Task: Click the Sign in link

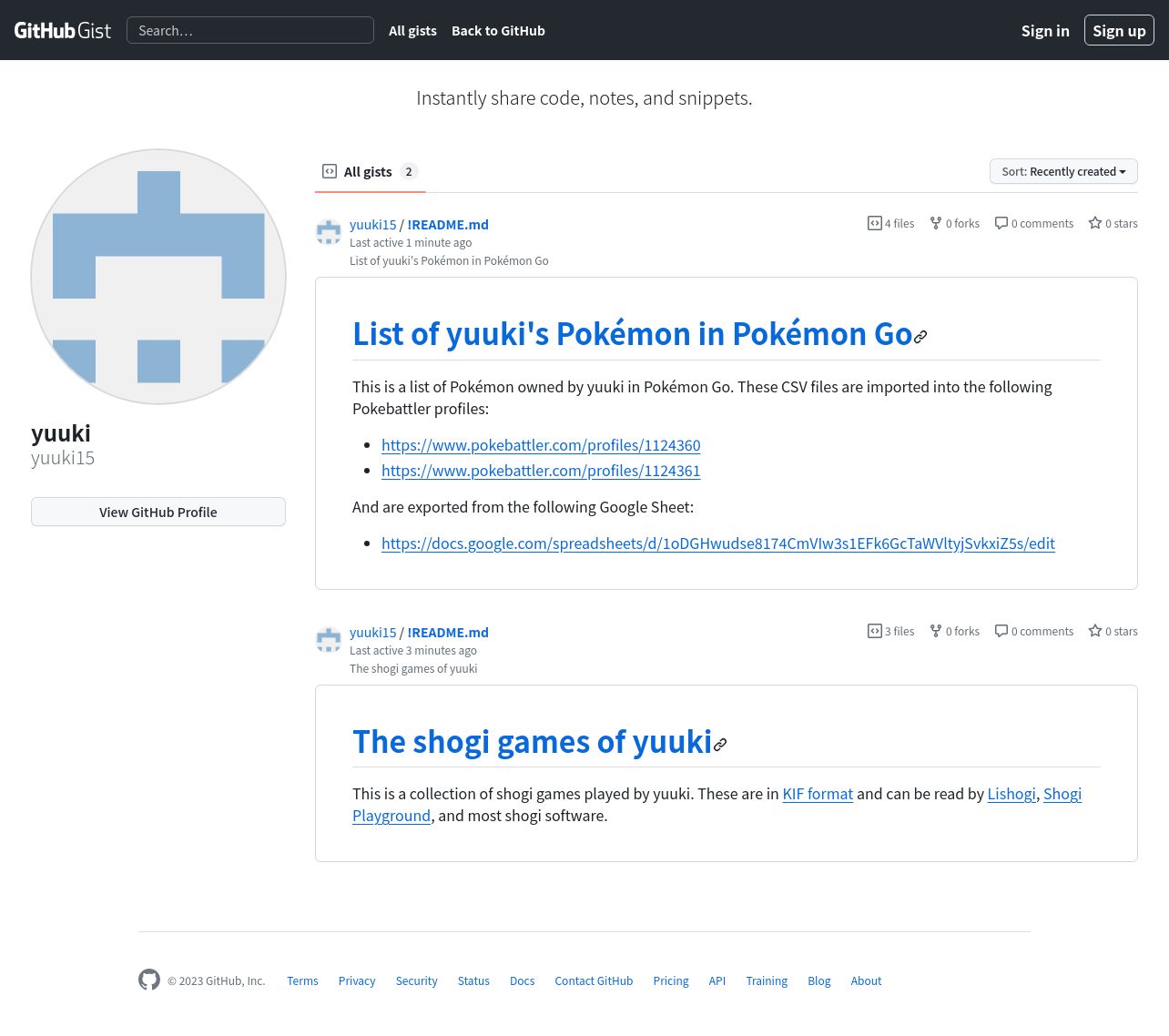Action: coord(1045,30)
